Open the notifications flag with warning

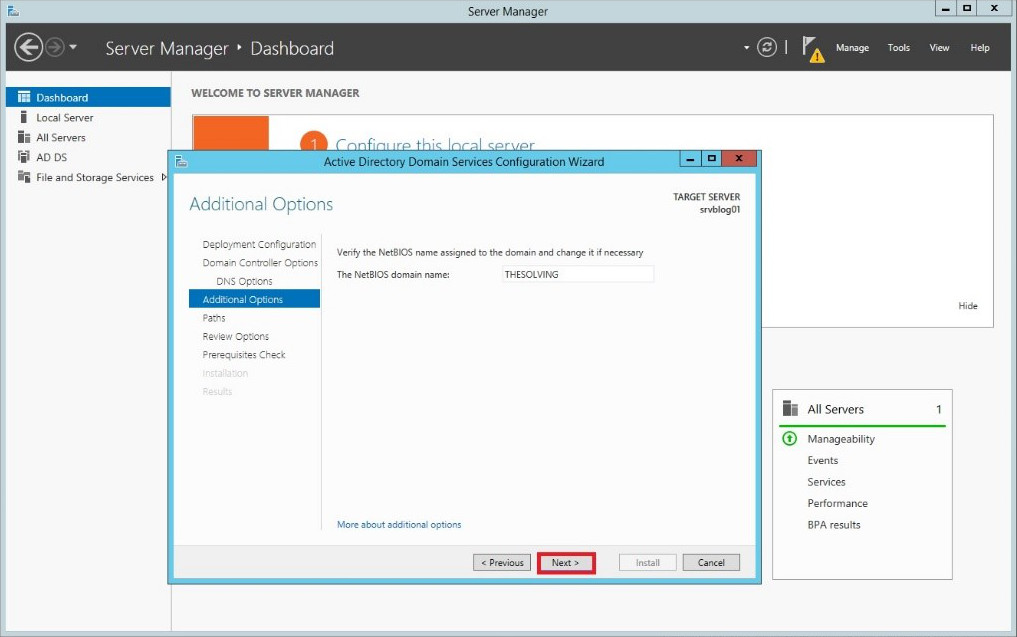(813, 48)
